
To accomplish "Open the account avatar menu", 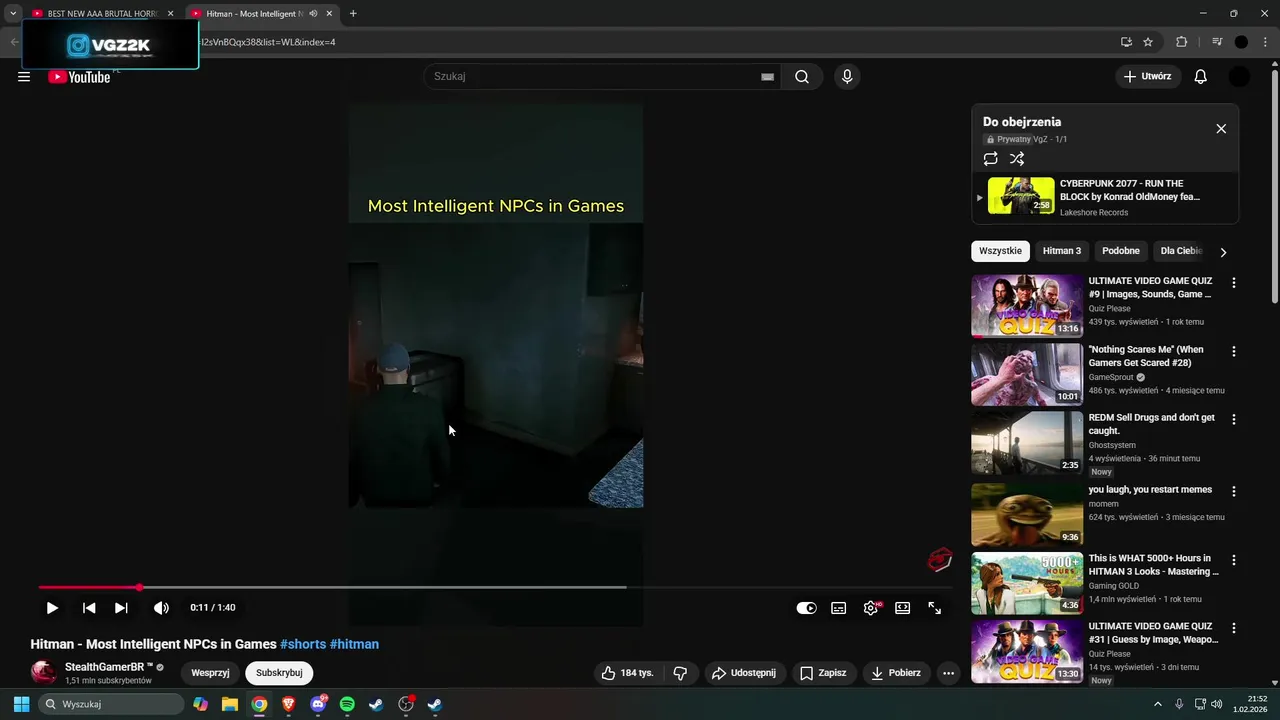I will pos(1239,77).
